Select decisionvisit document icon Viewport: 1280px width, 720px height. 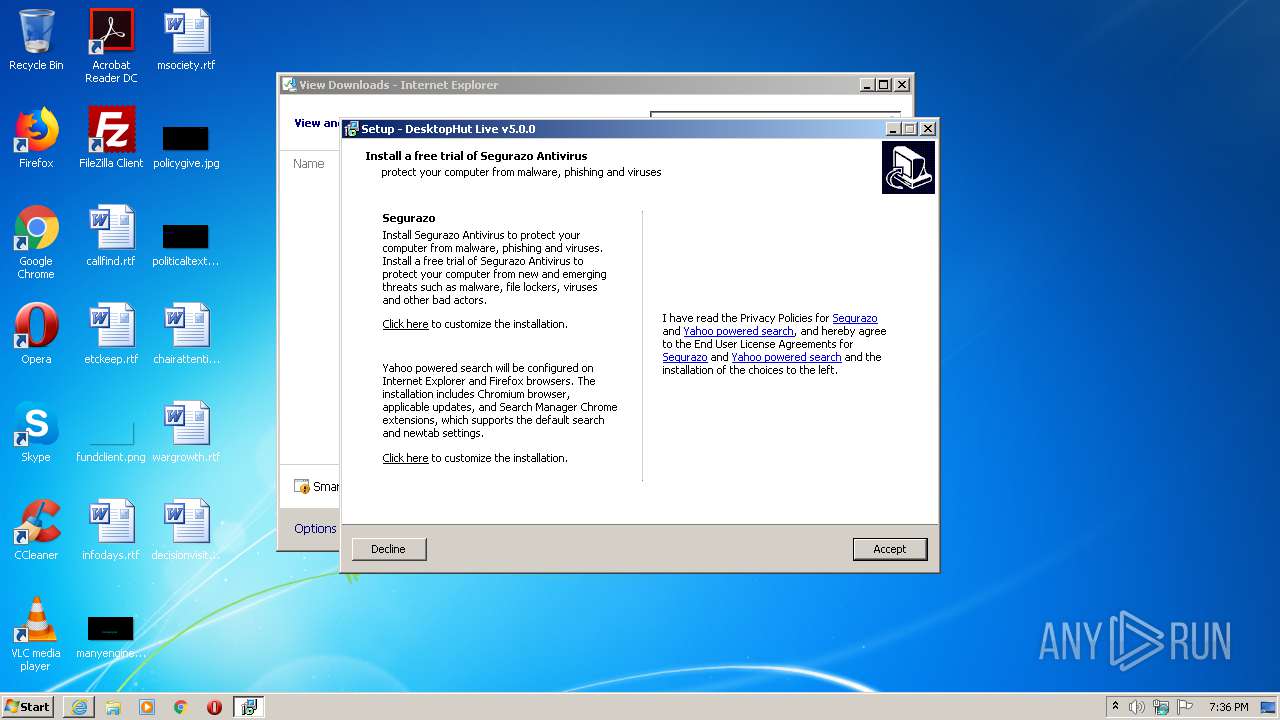coord(186,530)
